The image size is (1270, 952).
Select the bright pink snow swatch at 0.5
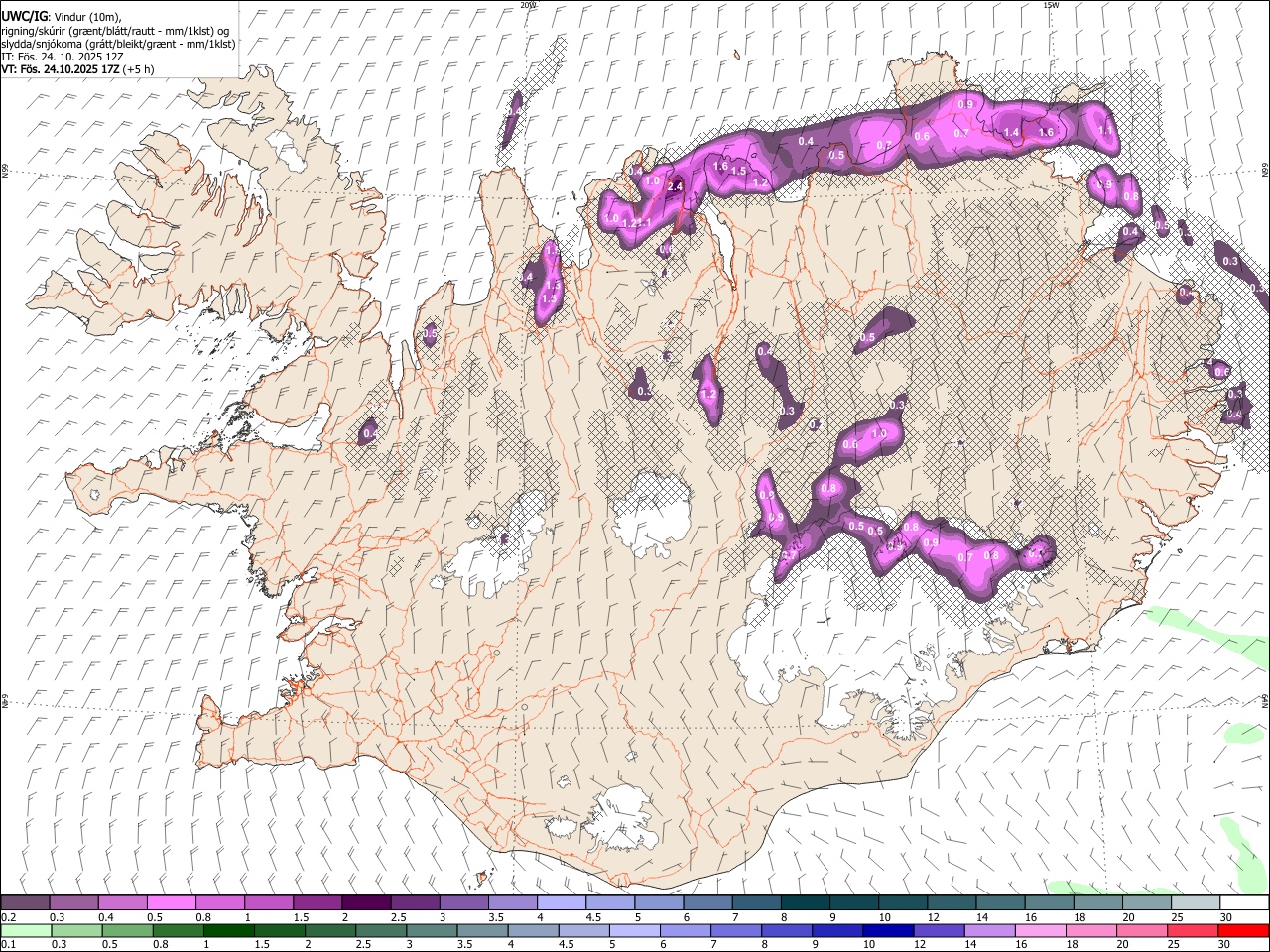click(x=171, y=903)
